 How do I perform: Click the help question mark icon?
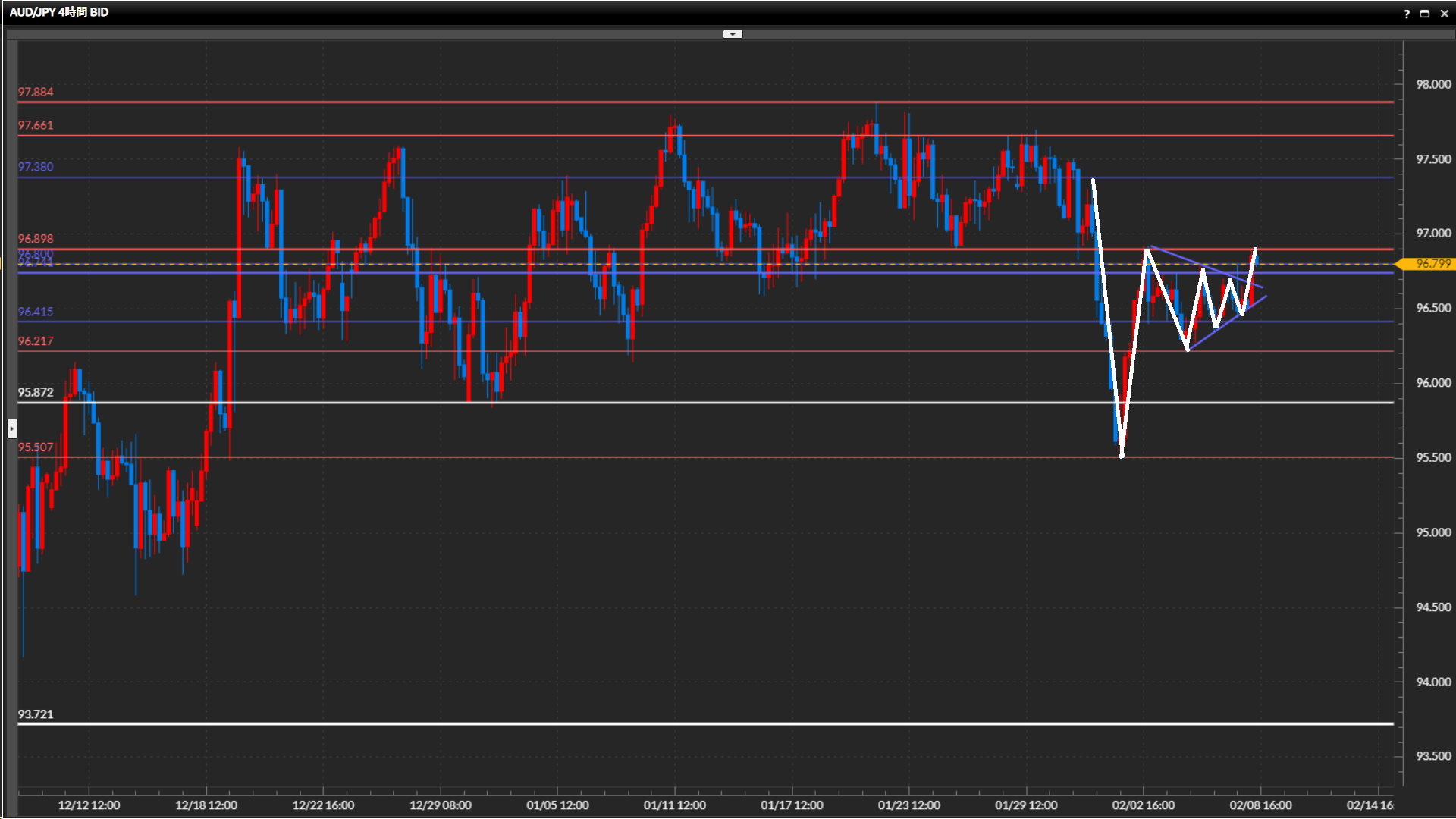(x=1407, y=14)
